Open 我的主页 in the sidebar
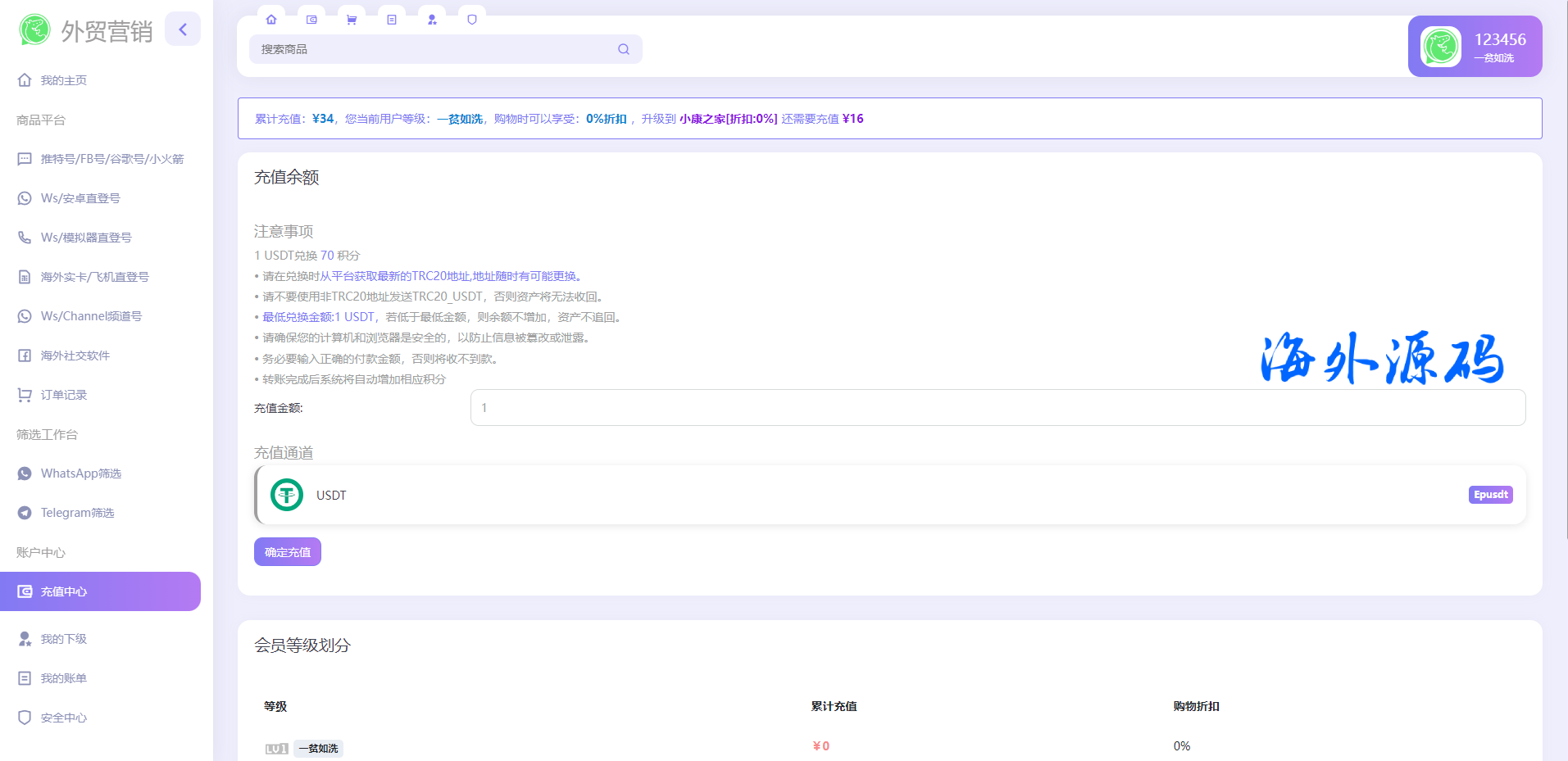Screen dimensions: 1568x761 [x=64, y=80]
